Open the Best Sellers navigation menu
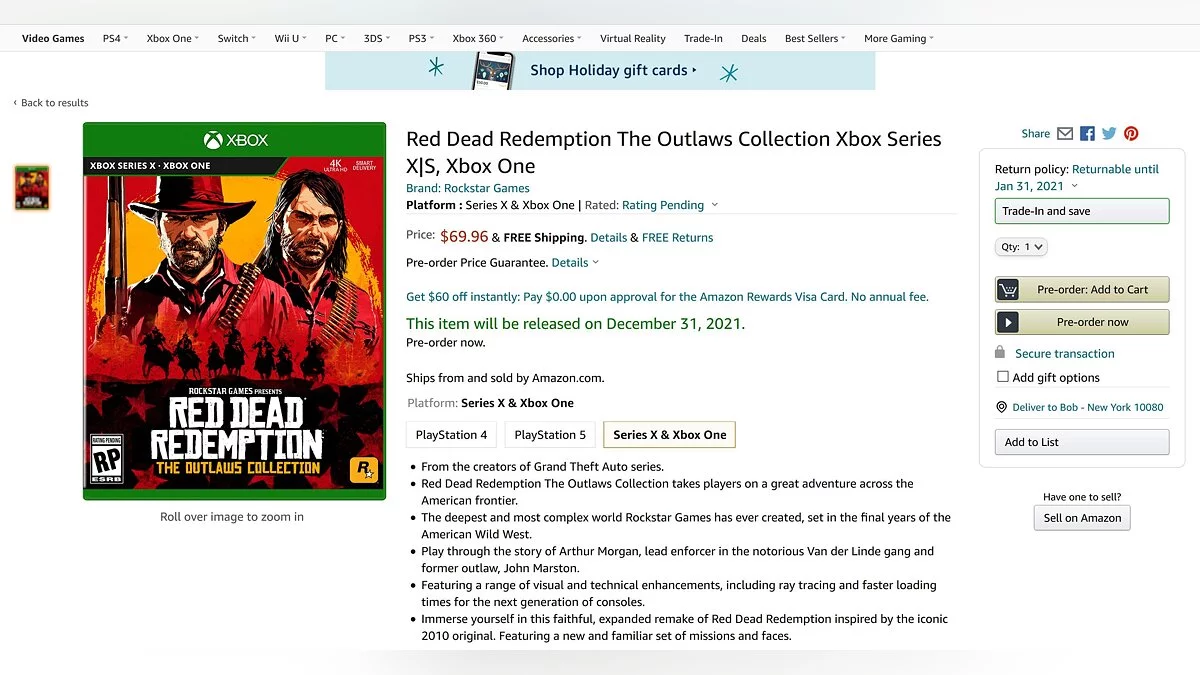This screenshot has width=1200, height=675. coord(814,39)
